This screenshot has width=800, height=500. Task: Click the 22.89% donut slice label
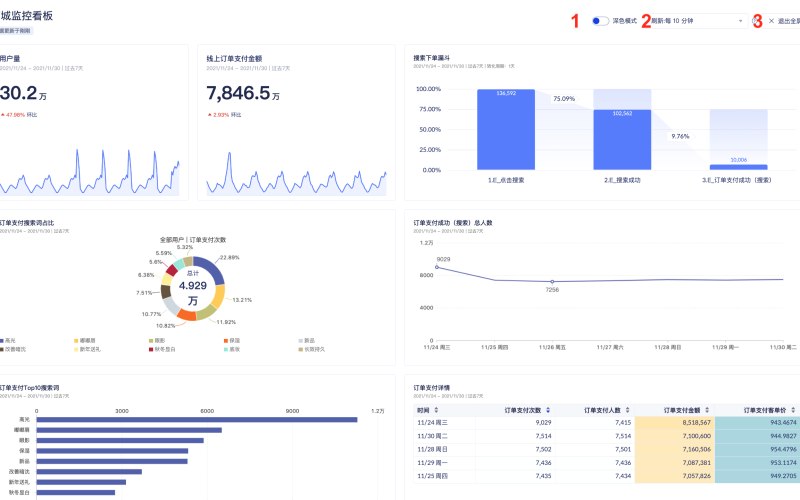point(230,258)
